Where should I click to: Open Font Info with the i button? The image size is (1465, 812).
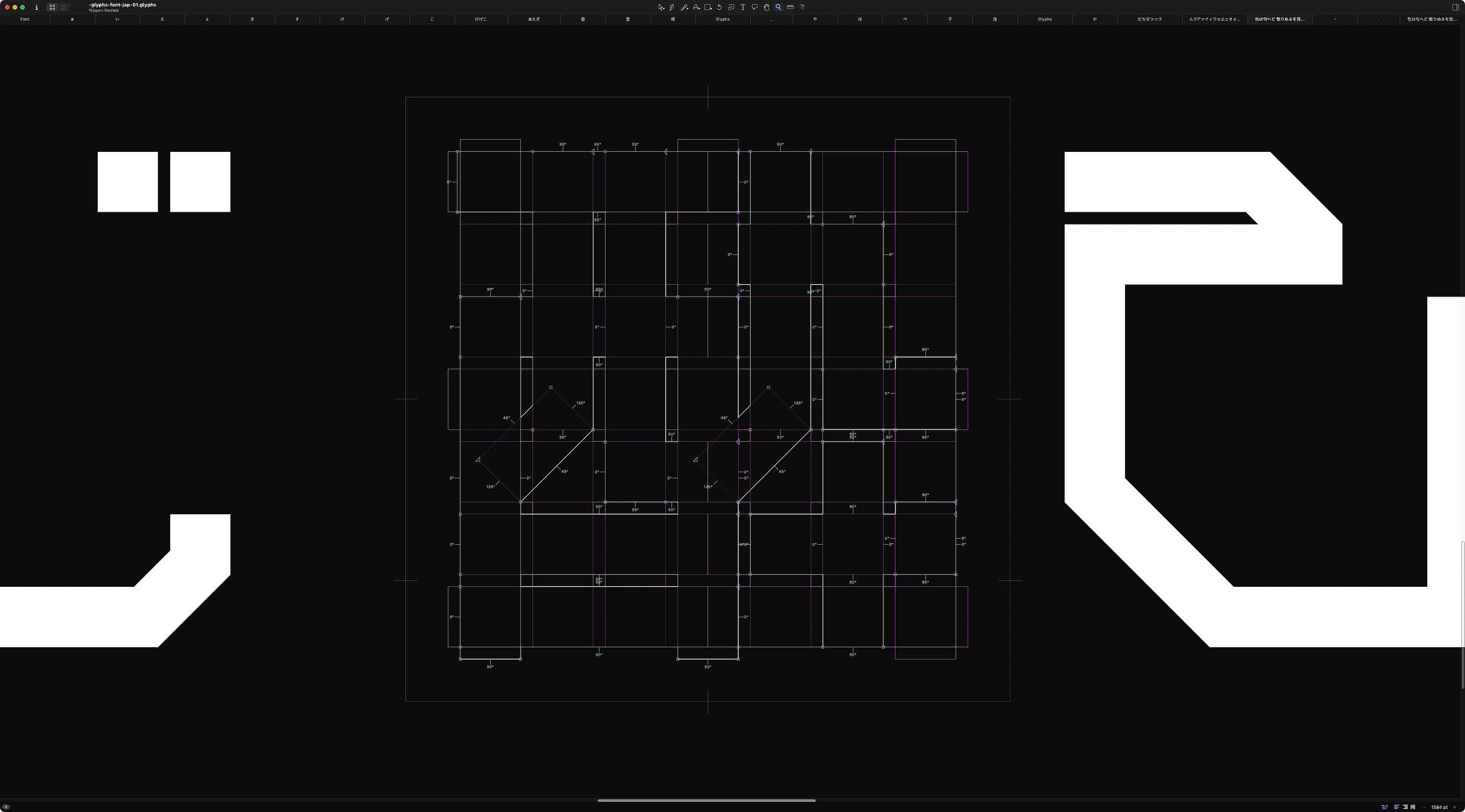click(37, 7)
